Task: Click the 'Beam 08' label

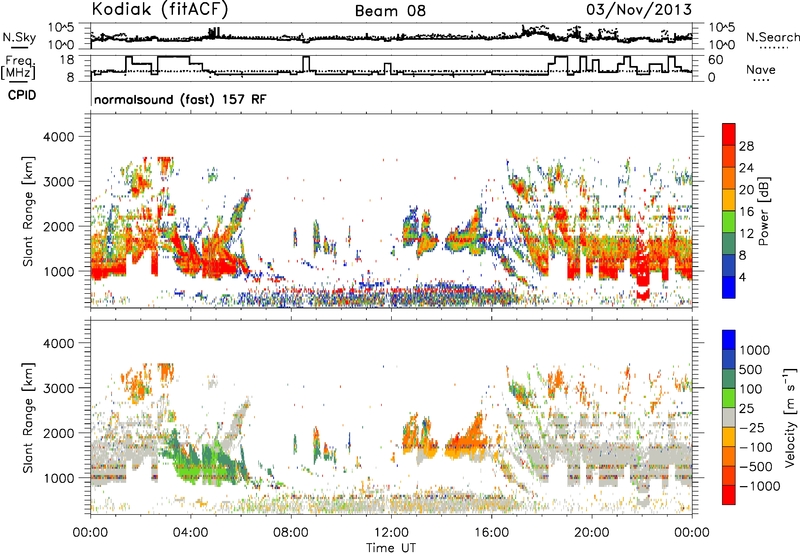Action: pos(390,11)
